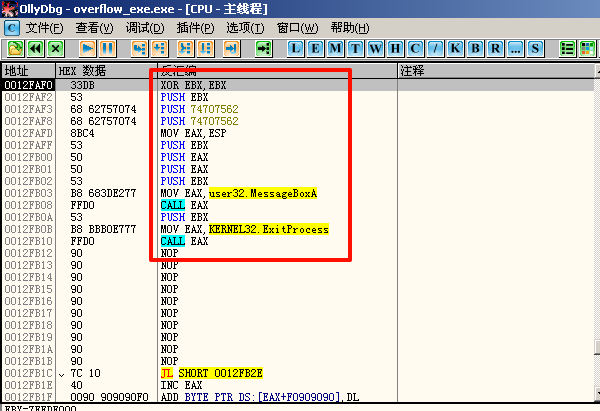The height and width of the screenshot is (411, 600).
Task: Select the MOV EAX,ESP instruction
Action: point(193,133)
